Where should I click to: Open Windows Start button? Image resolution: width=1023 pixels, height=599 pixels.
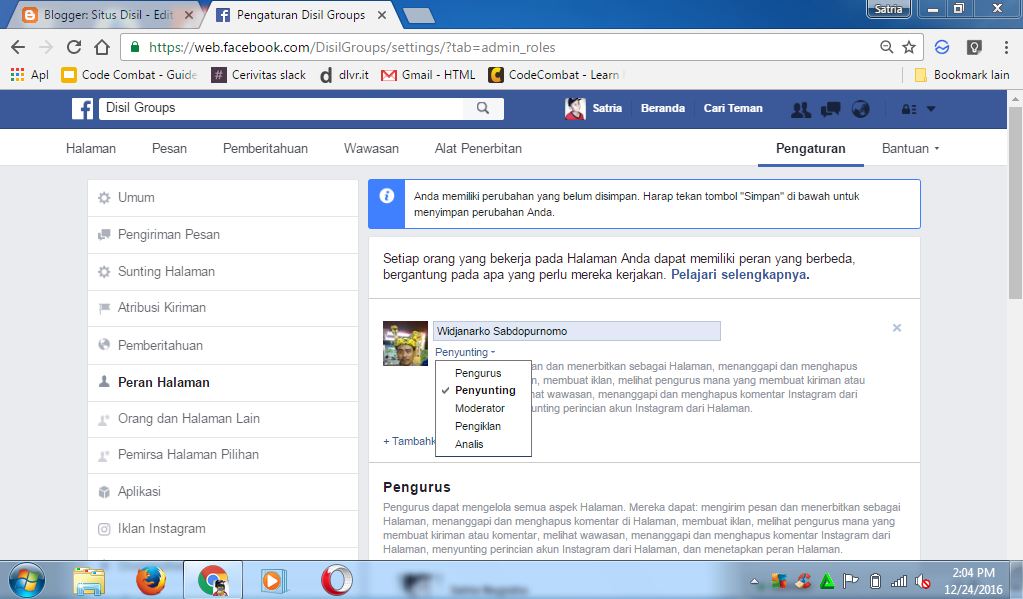coord(27,580)
